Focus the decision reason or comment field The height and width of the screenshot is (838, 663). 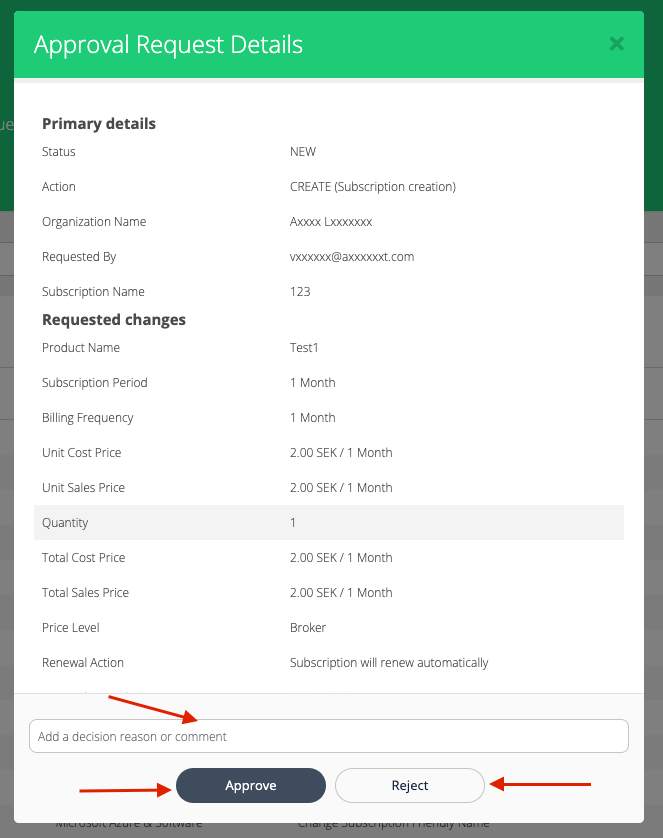point(329,736)
